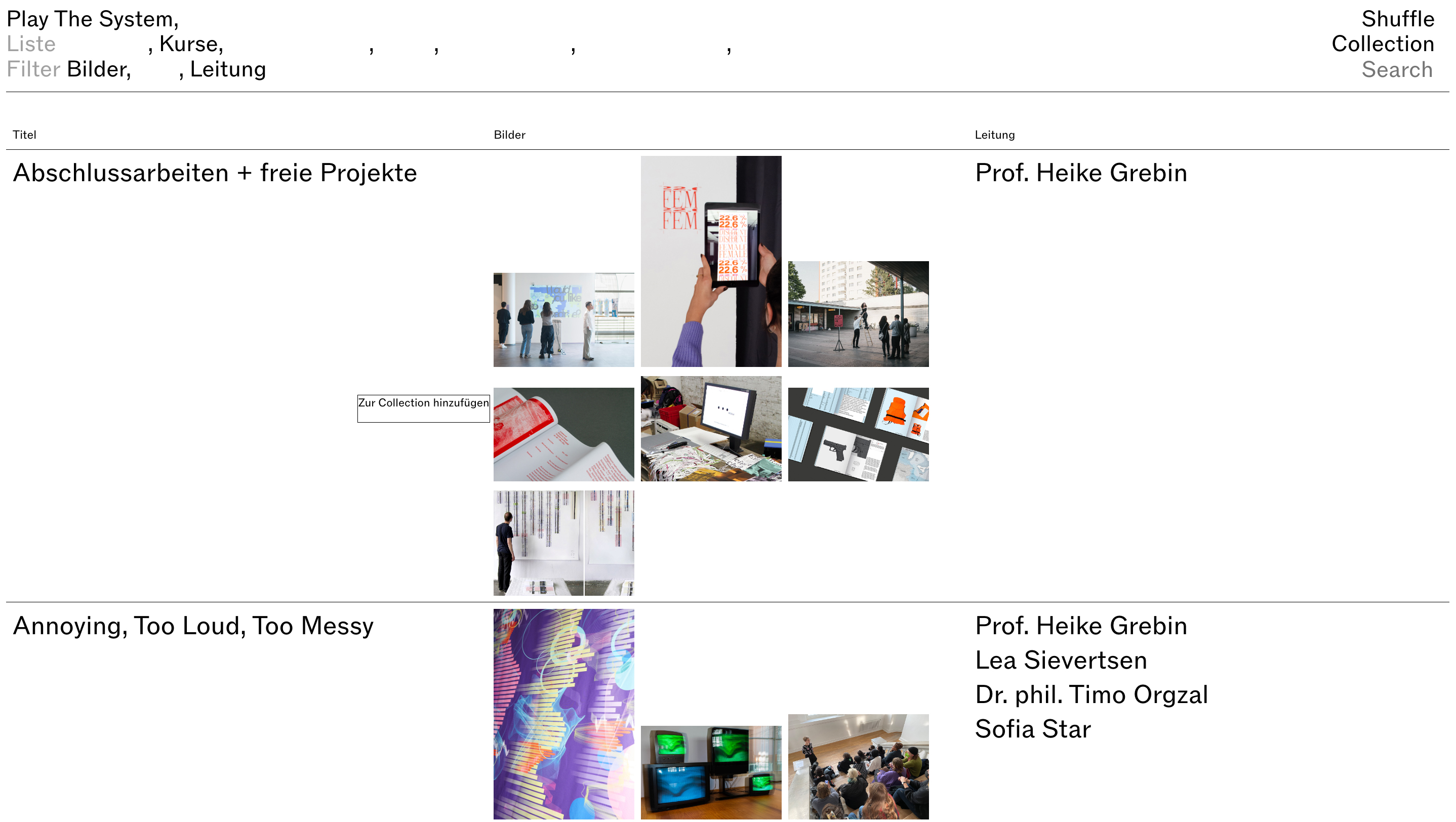Viewport: 1456px width, 822px height.
Task: Toggle the Bilder filter
Action: click(96, 69)
